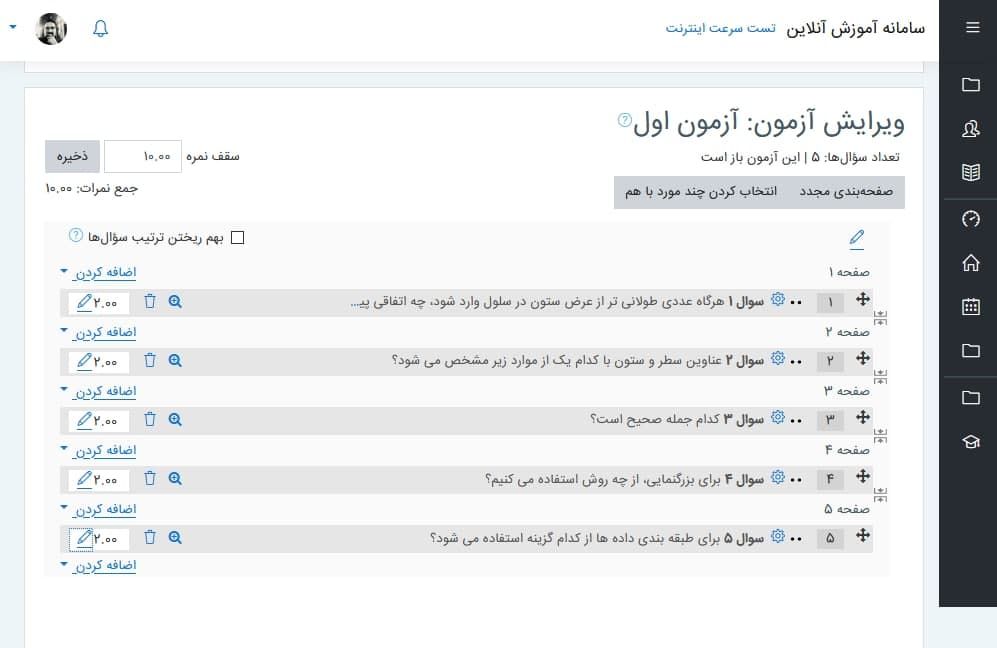Open the user avatar picture

coord(52,29)
